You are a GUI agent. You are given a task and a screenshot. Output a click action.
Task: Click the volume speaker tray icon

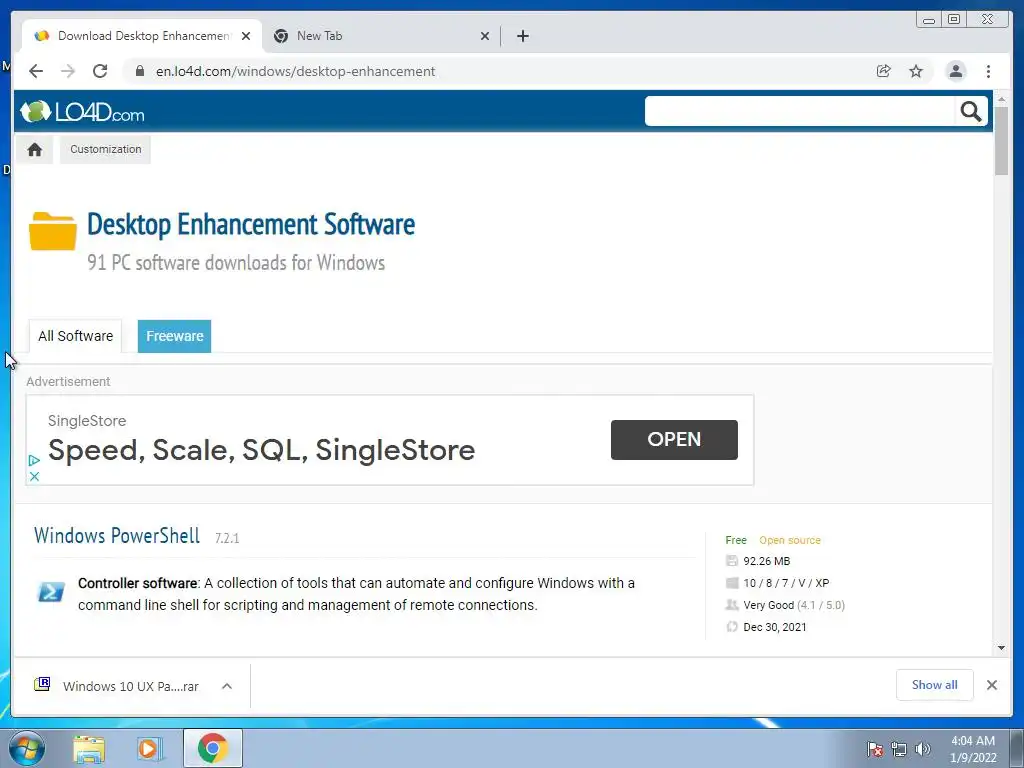point(923,749)
